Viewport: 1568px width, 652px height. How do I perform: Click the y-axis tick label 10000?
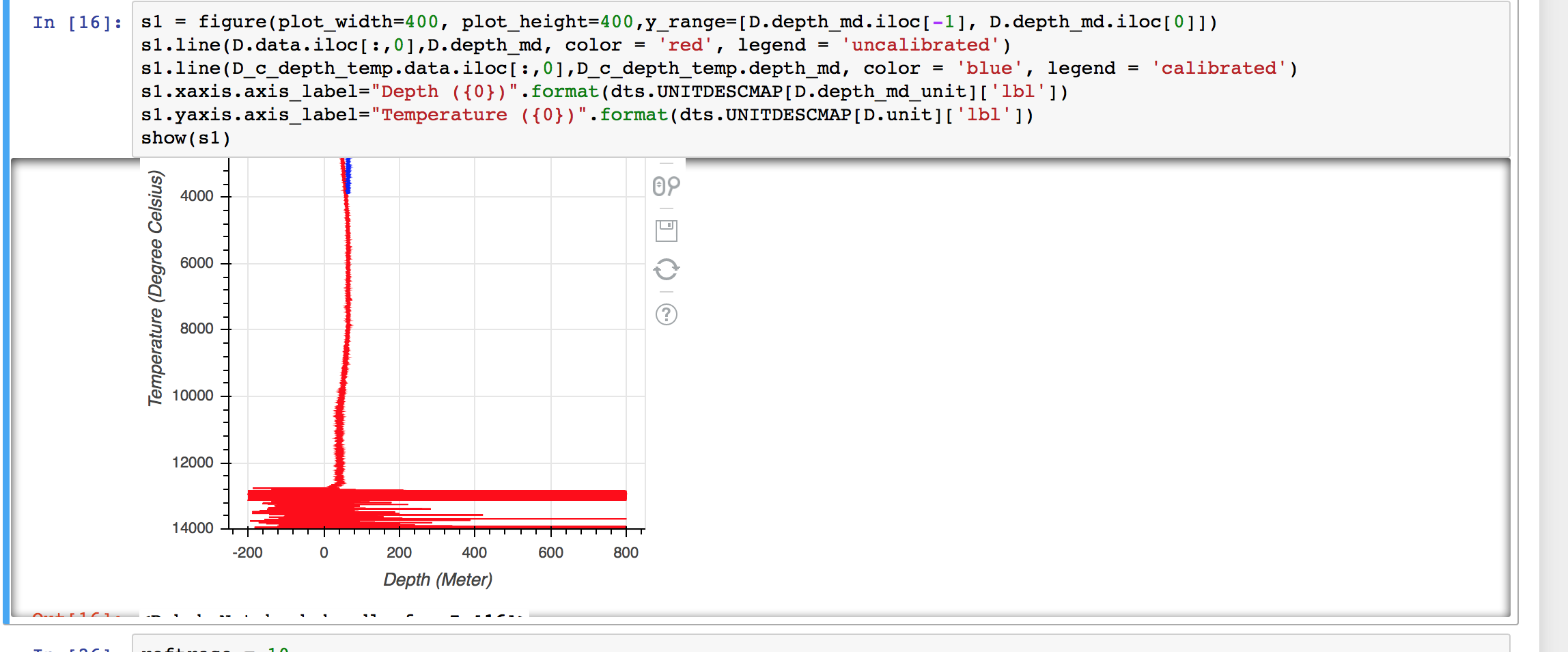[x=193, y=396]
